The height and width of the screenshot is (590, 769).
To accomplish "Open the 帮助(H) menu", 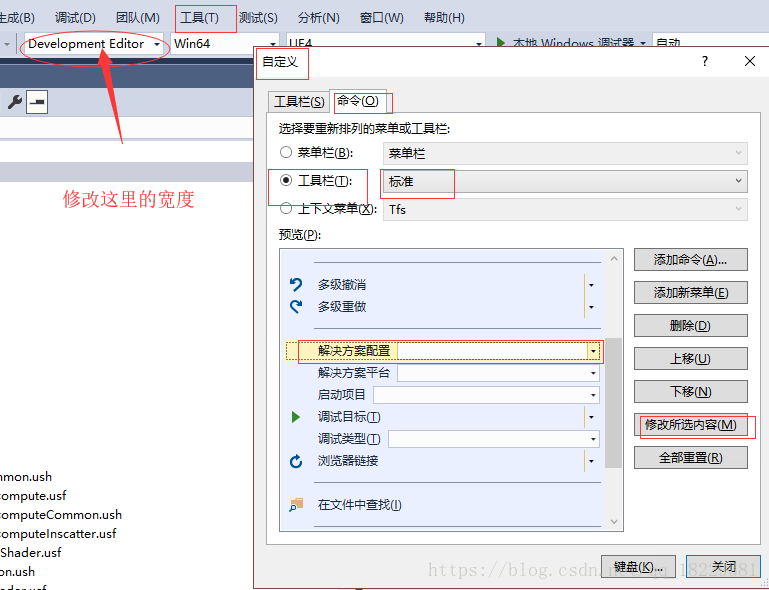I will [444, 18].
